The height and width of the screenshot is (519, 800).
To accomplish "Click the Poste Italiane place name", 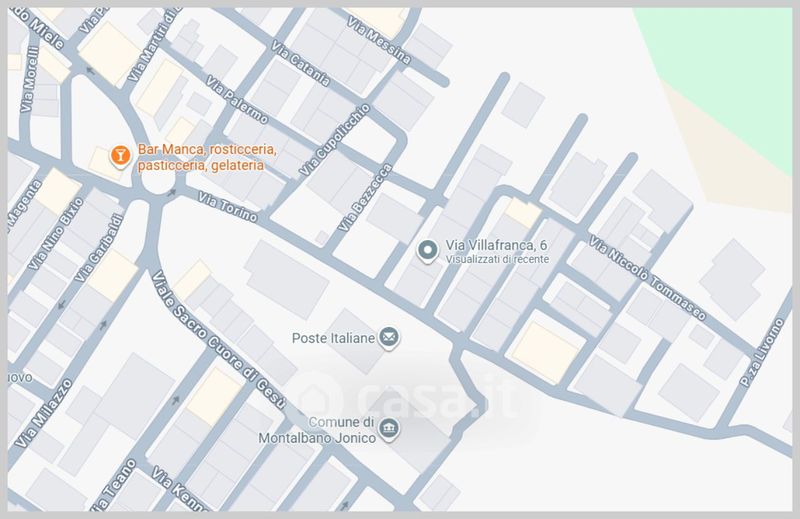I will coord(333,338).
